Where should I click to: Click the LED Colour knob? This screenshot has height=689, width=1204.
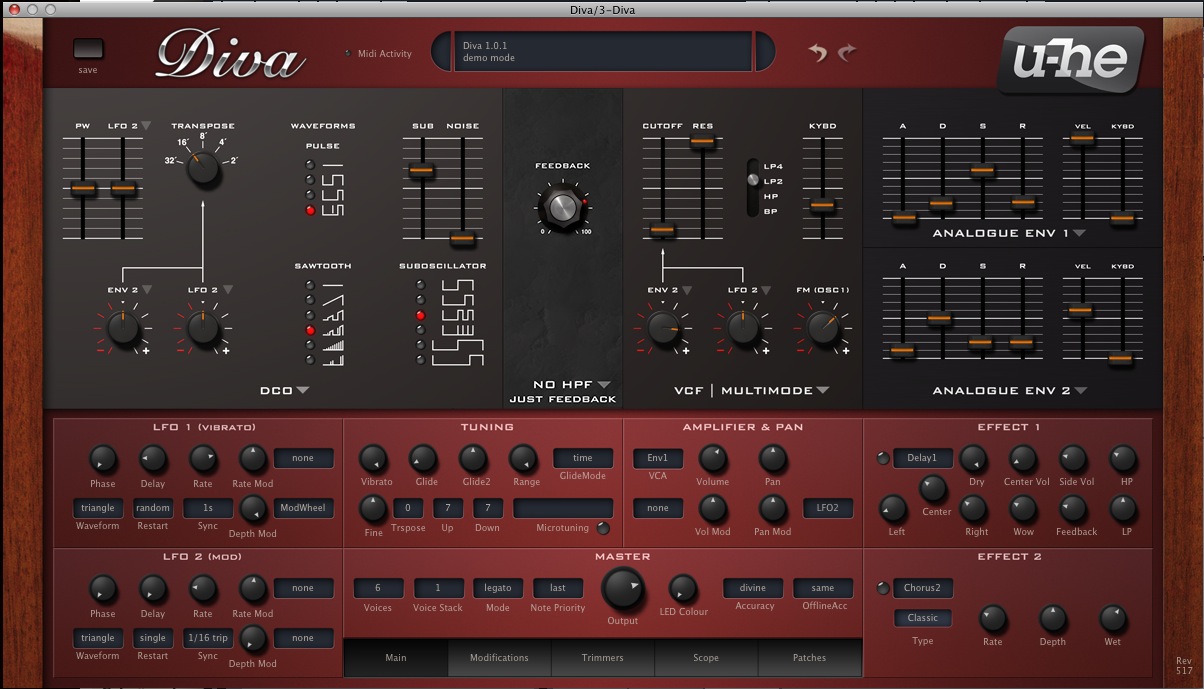click(683, 588)
